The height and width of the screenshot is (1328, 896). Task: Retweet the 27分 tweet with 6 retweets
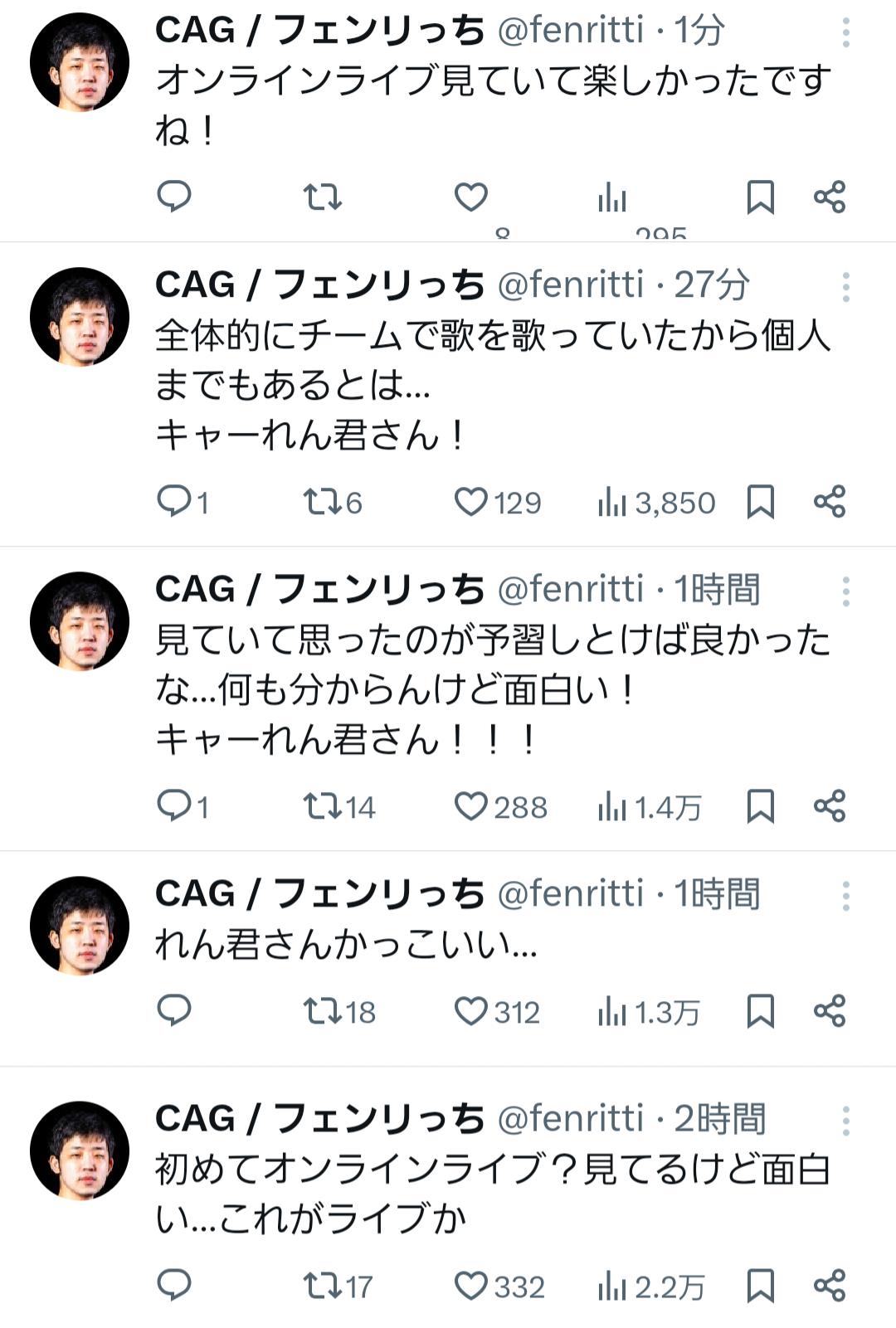tap(322, 502)
